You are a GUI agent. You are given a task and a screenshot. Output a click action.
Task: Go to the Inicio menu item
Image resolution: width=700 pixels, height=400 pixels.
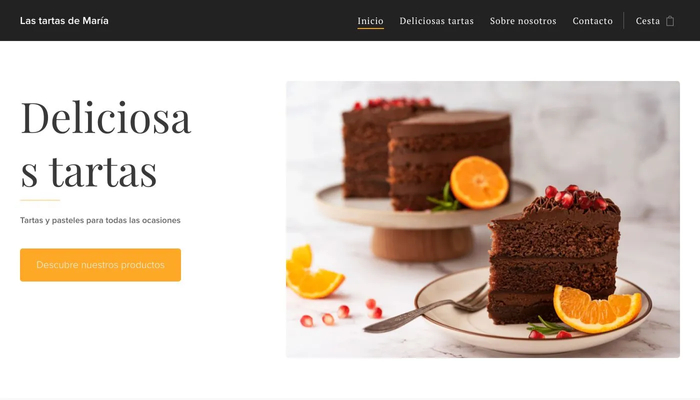(x=370, y=21)
